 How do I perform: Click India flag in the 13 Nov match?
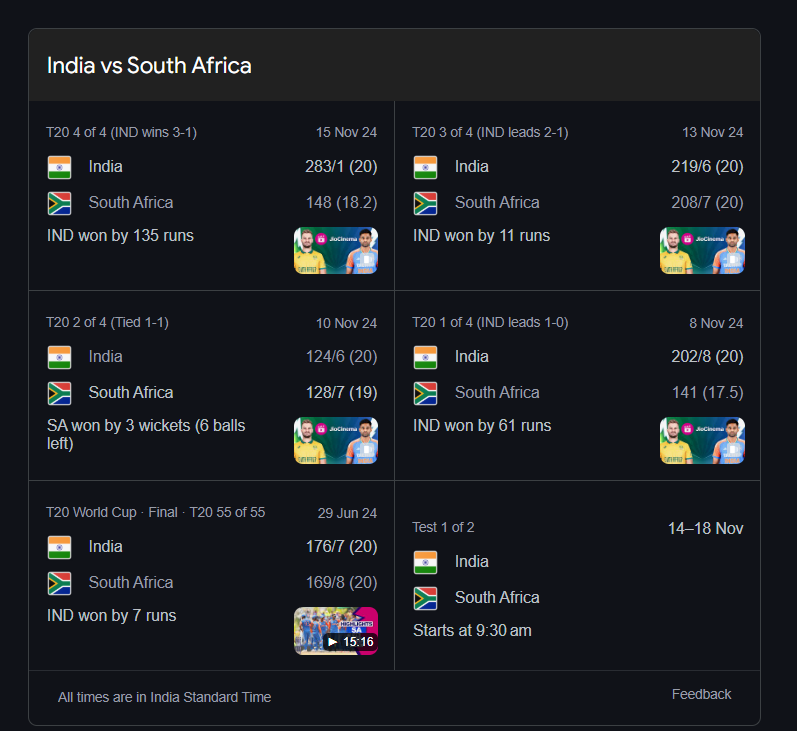coord(425,167)
